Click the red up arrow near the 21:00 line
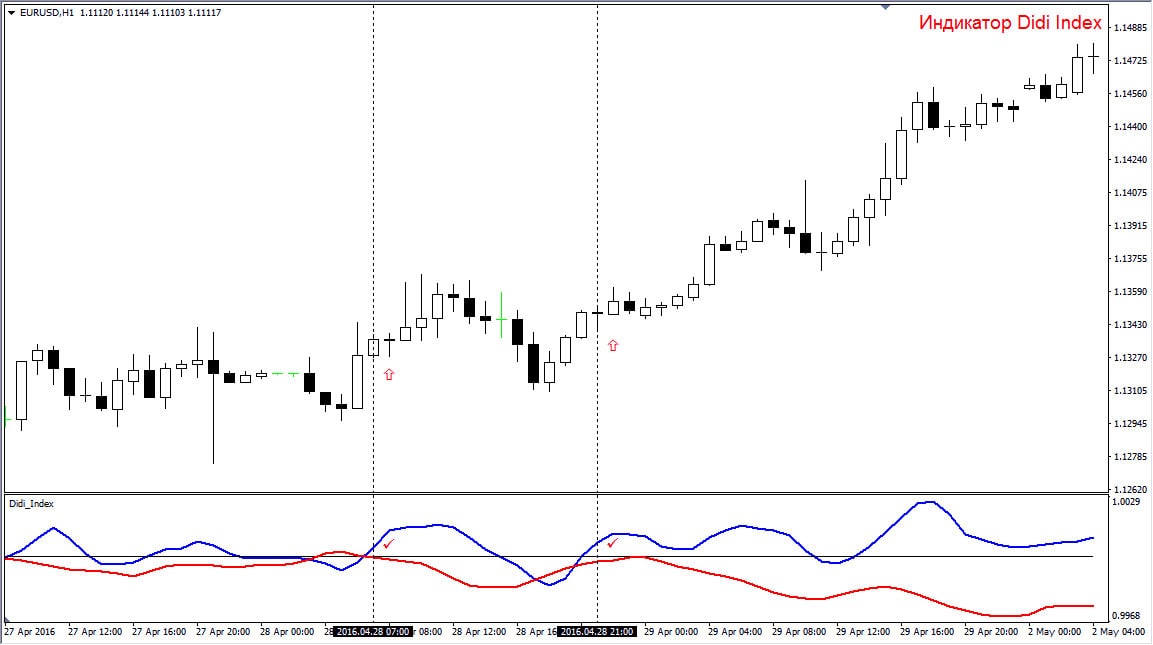The height and width of the screenshot is (645, 1153). click(613, 345)
